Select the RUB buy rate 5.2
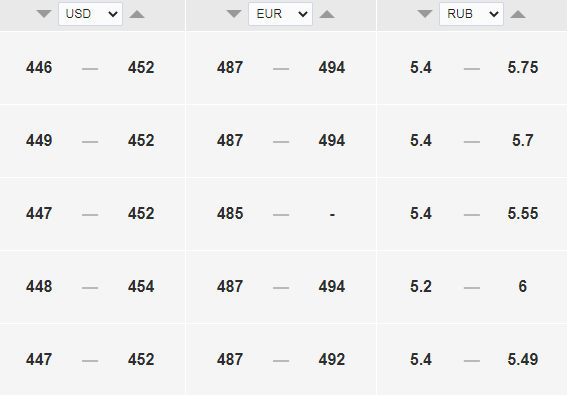This screenshot has width=567, height=395. pos(421,286)
